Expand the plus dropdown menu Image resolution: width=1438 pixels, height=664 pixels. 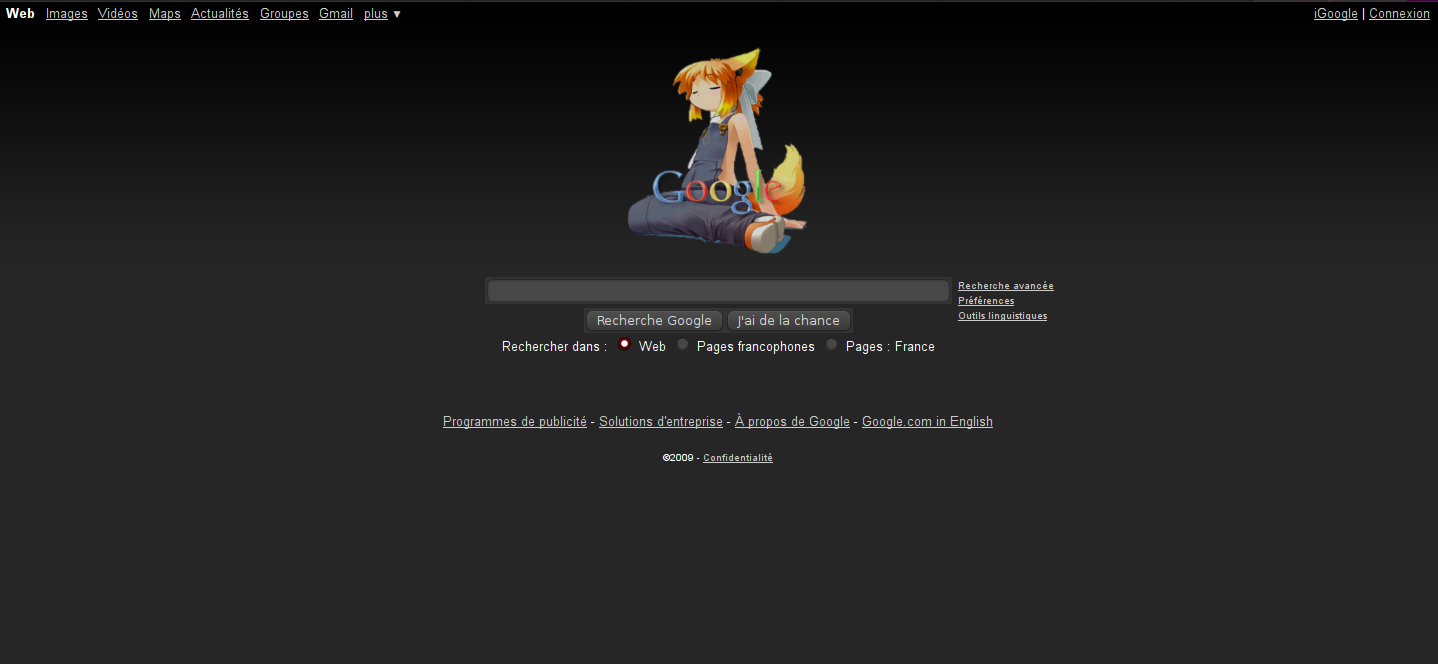click(x=382, y=14)
